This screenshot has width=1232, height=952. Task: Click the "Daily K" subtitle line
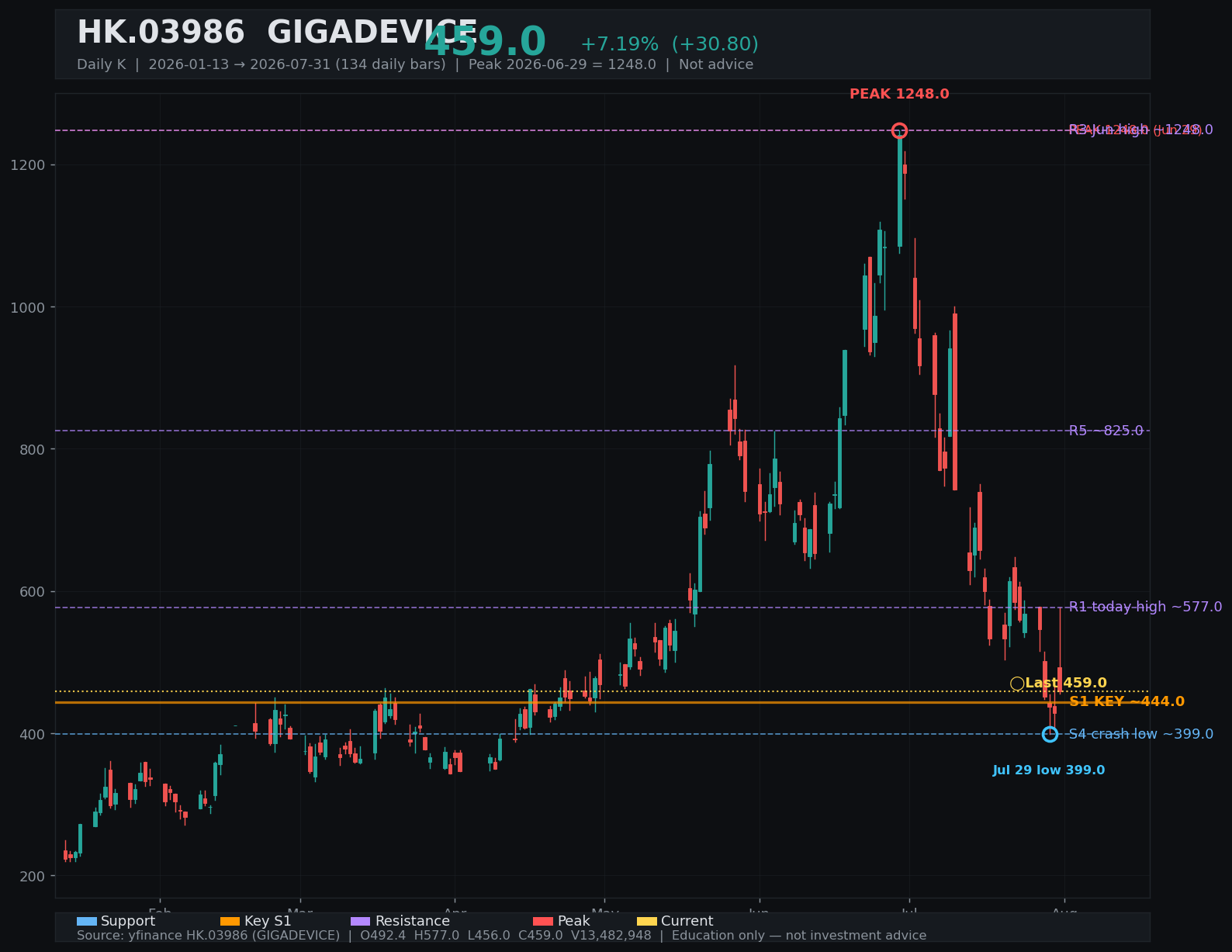click(415, 64)
